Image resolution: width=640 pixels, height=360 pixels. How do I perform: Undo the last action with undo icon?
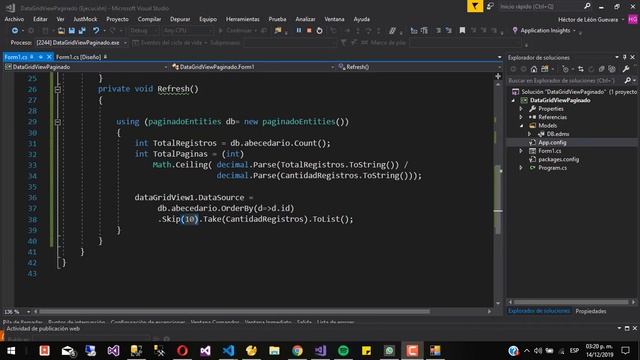pyautogui.click(x=96, y=31)
